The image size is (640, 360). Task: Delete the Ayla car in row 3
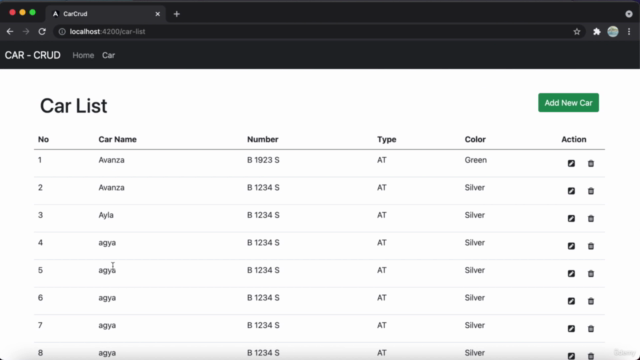pyautogui.click(x=591, y=218)
